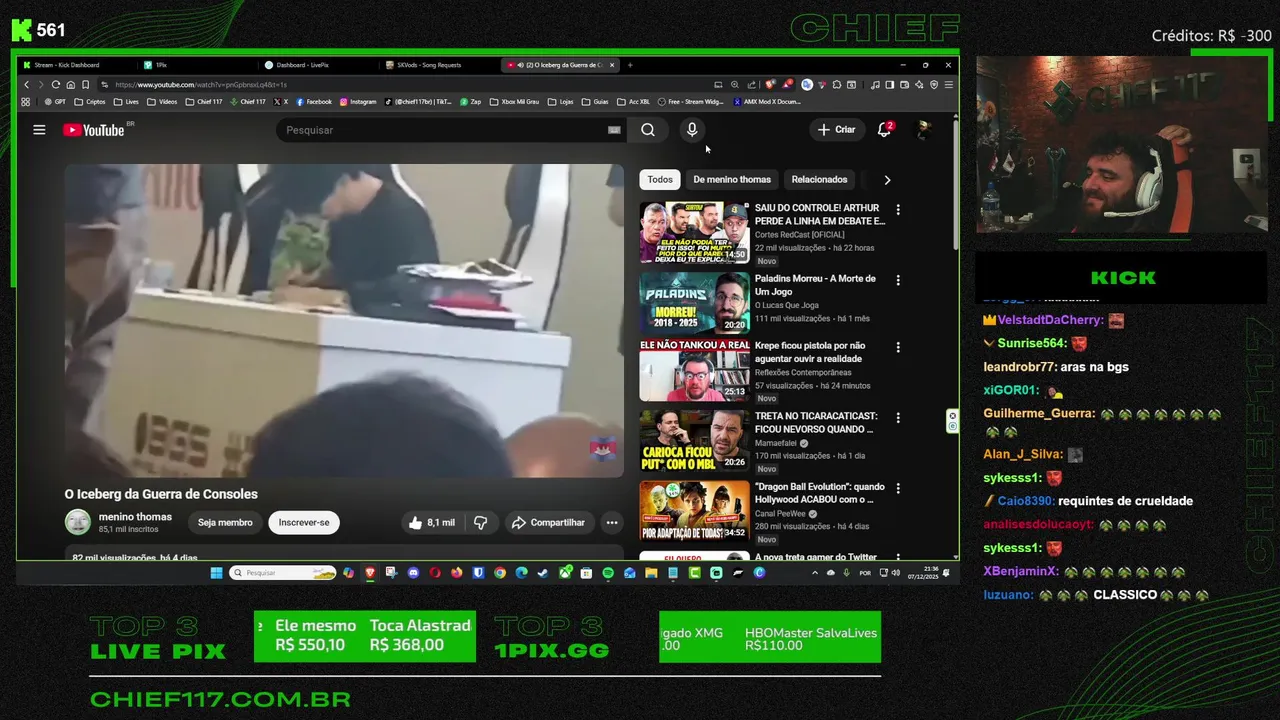This screenshot has width=1280, height=720.
Task: Click the YouTube search magnifier button
Action: (x=648, y=130)
